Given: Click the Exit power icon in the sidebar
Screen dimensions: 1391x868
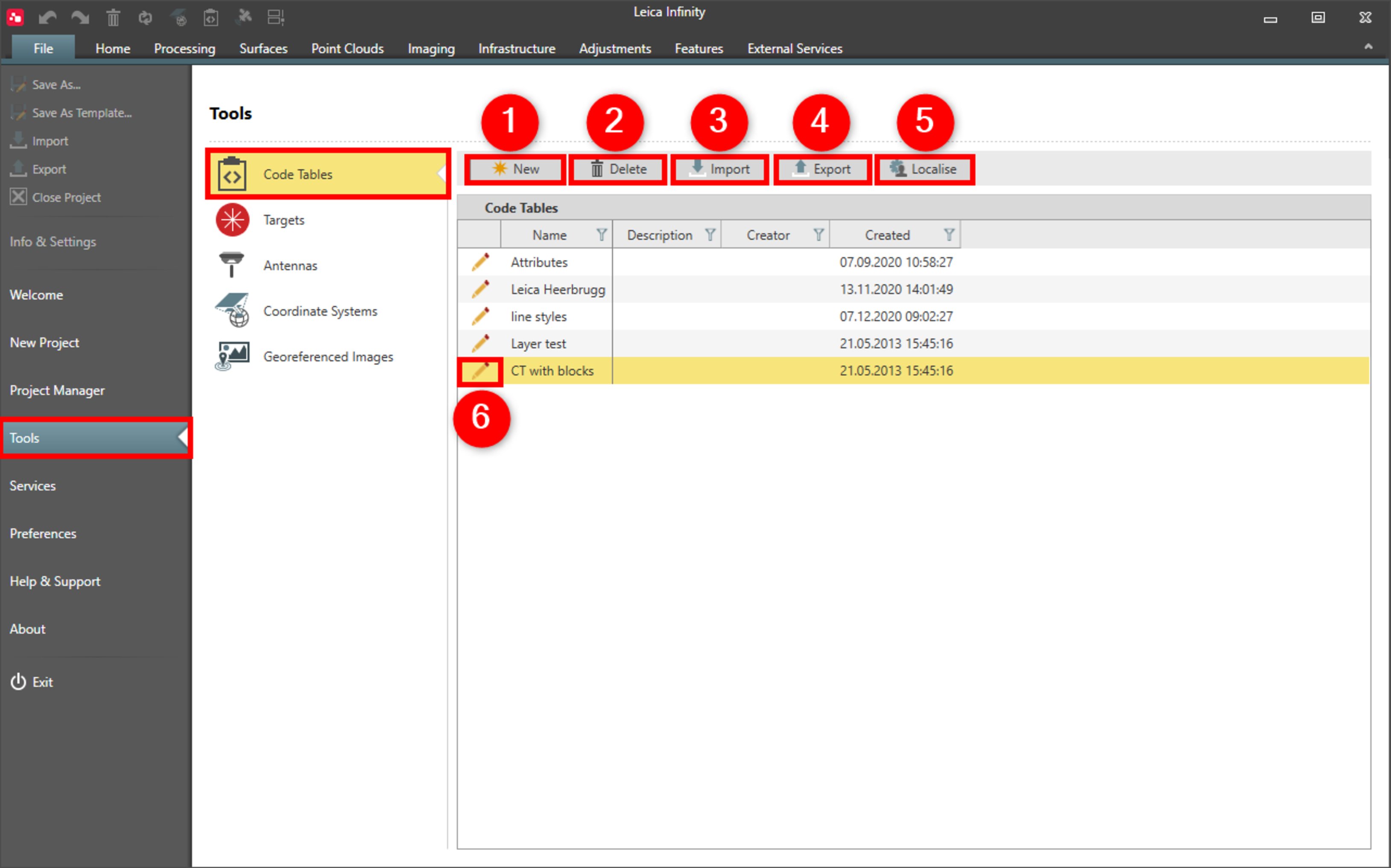Looking at the screenshot, I should tap(18, 681).
